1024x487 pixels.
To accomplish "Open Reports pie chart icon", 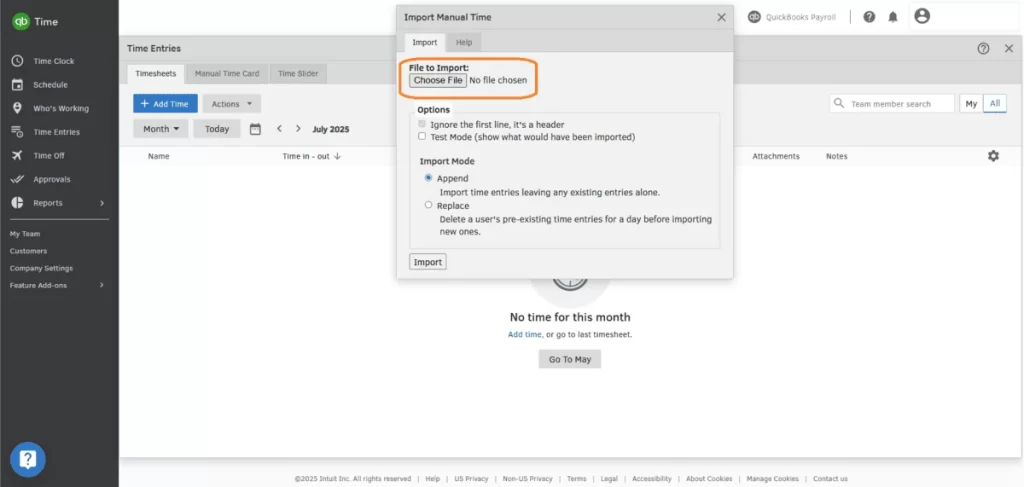I will pos(18,203).
